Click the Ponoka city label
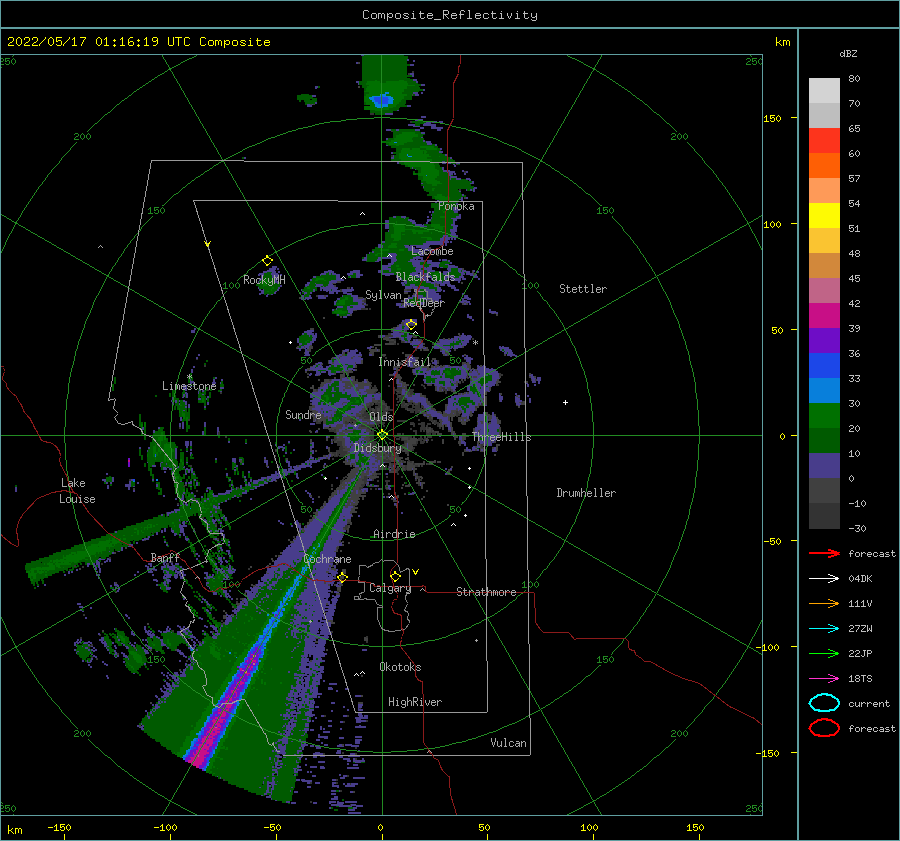This screenshot has width=900, height=841. click(456, 206)
